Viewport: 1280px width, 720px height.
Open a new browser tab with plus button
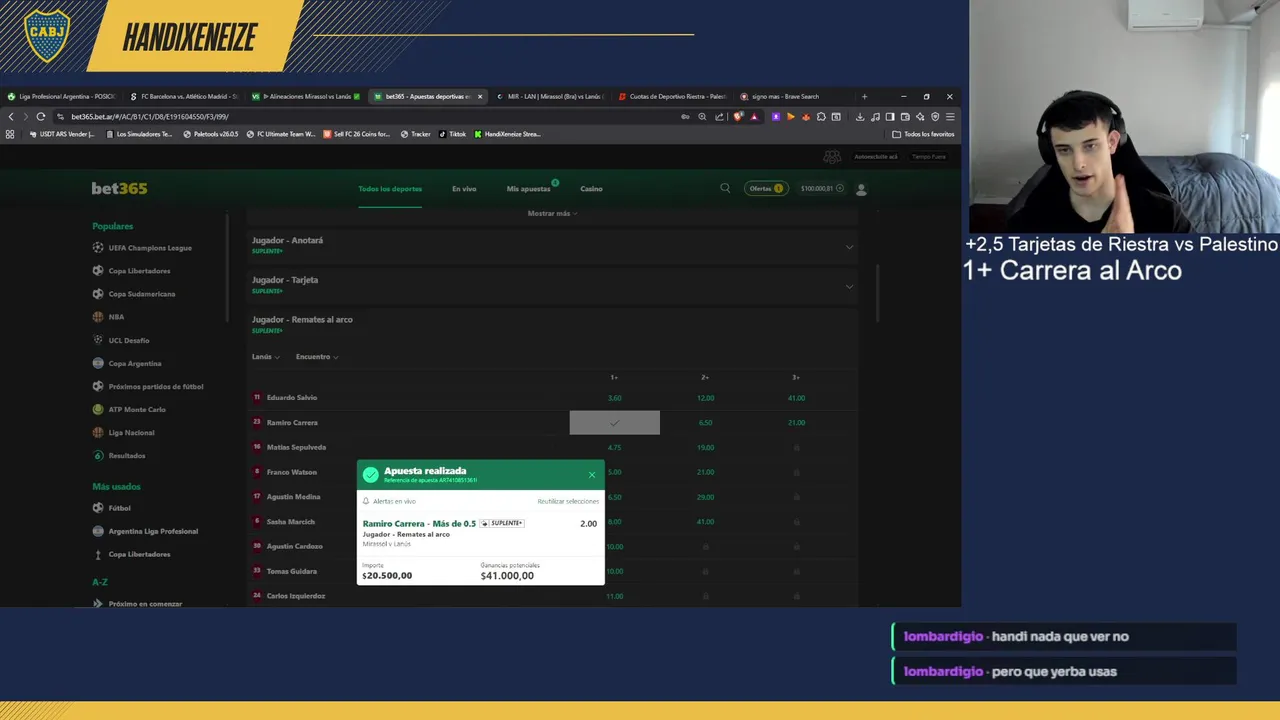[864, 97]
